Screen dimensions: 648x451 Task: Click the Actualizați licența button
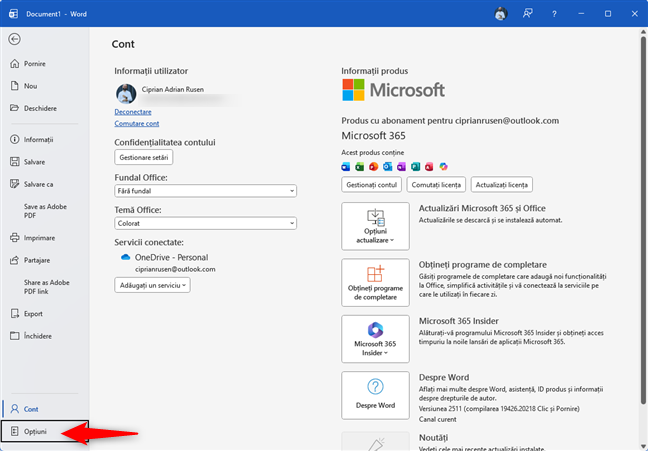tap(502, 185)
